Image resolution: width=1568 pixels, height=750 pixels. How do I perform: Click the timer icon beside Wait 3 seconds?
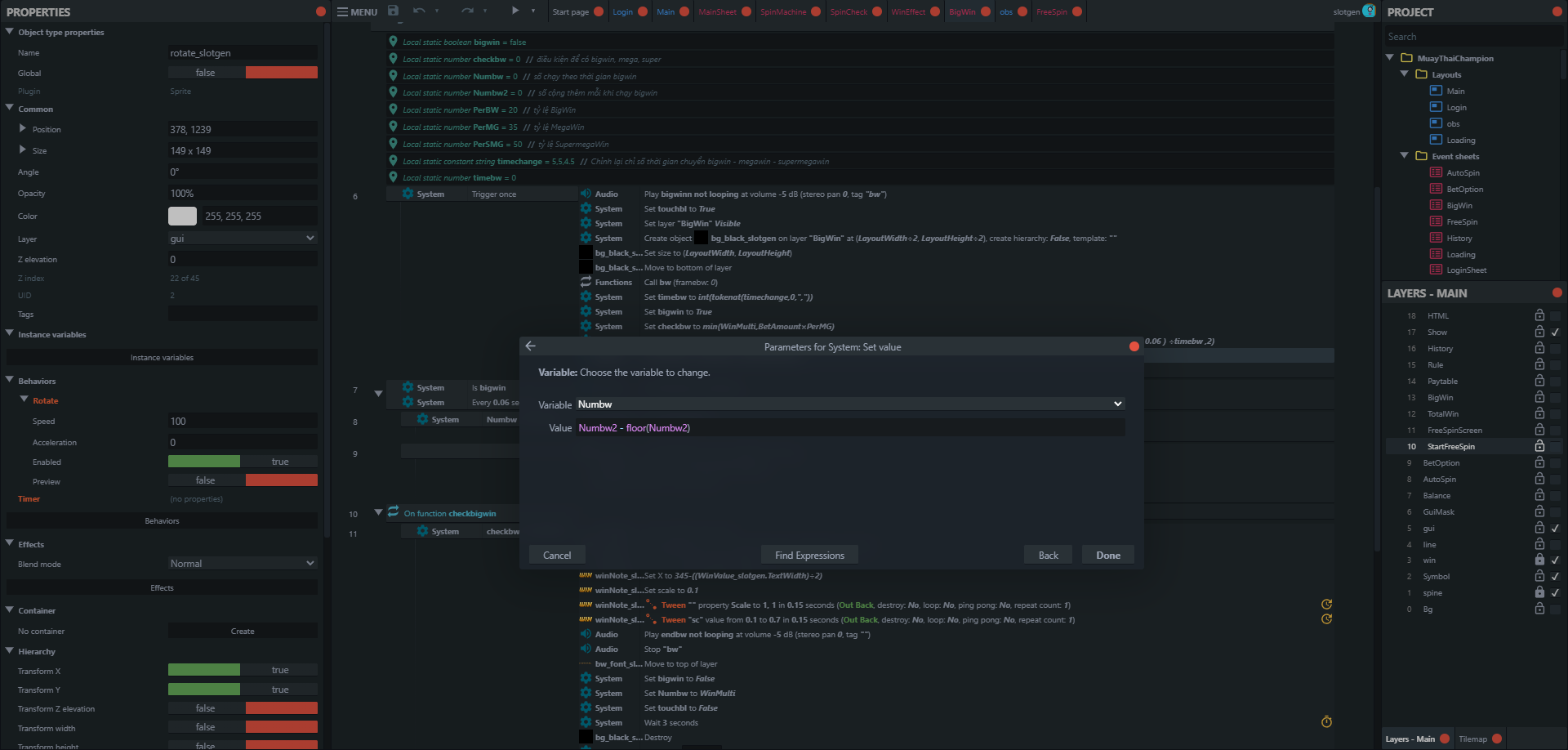pos(1326,721)
